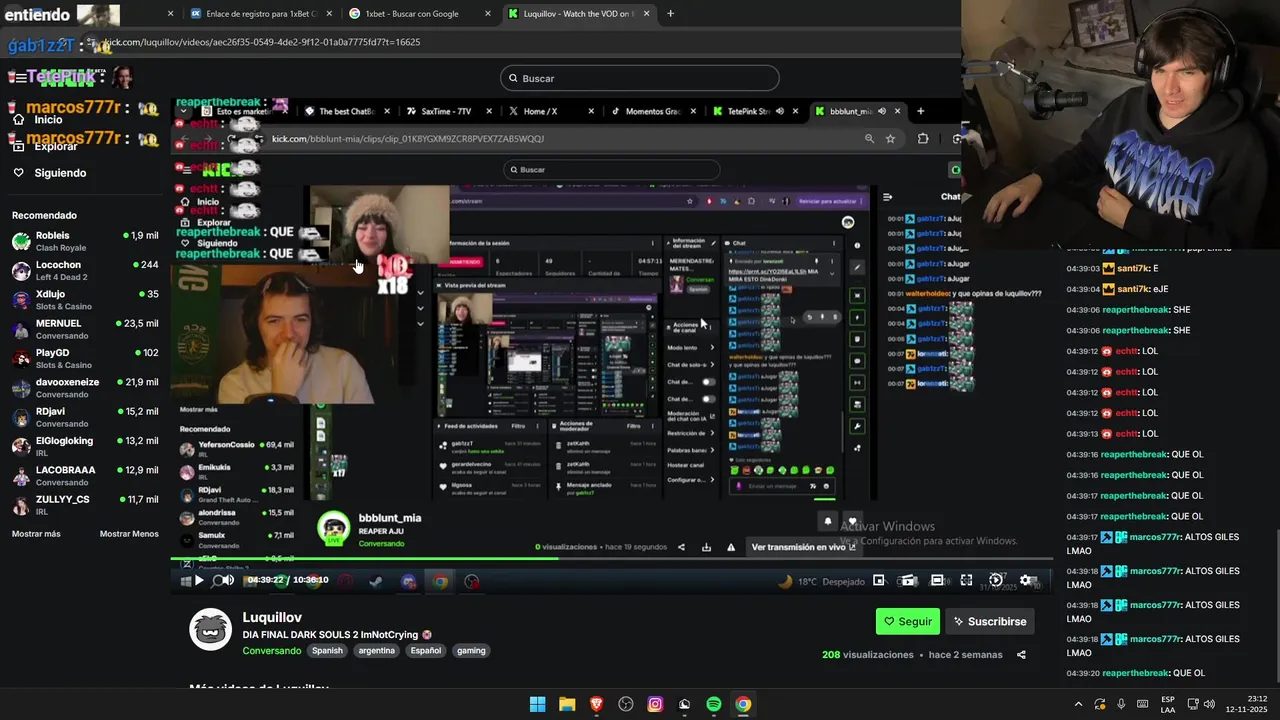Viewport: 1280px width, 720px height.
Task: Open playback speed control in player
Action: (996, 580)
